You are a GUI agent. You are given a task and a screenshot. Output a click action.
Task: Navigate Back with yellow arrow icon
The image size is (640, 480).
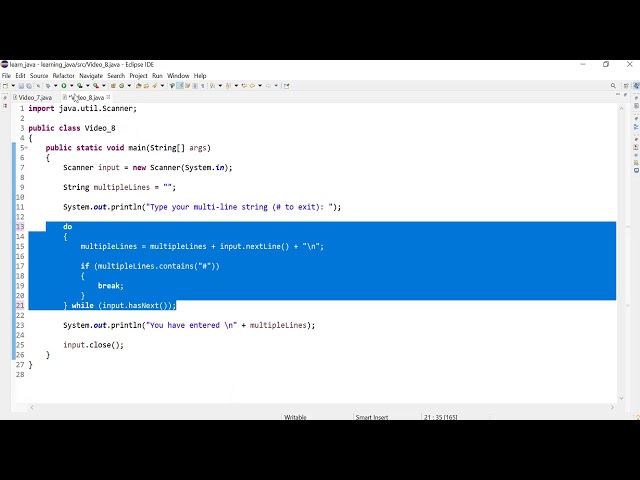(252, 86)
